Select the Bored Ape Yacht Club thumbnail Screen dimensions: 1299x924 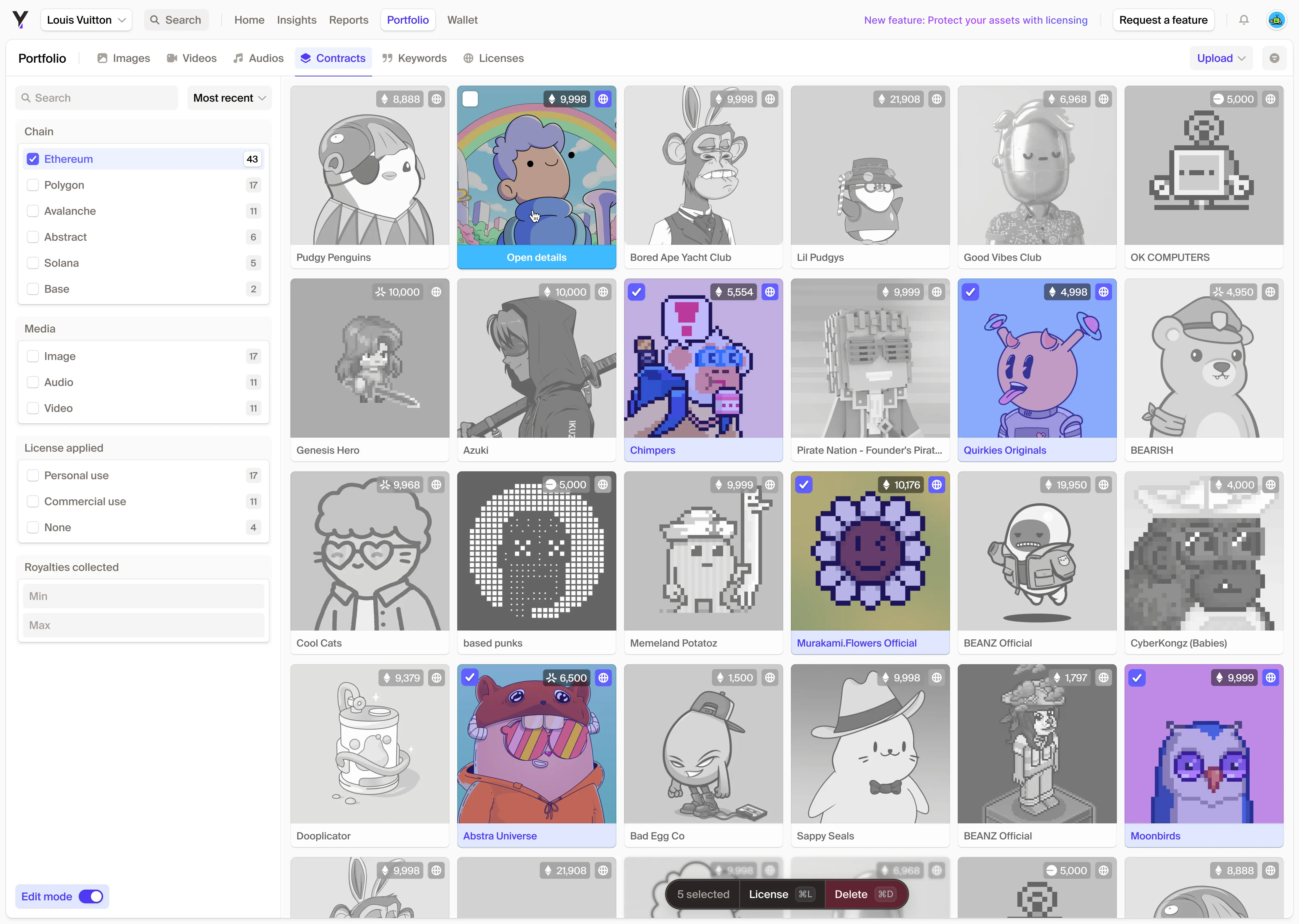click(703, 166)
